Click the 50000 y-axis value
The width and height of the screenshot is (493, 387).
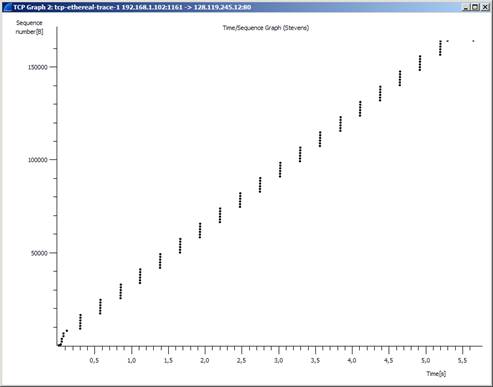[38, 253]
